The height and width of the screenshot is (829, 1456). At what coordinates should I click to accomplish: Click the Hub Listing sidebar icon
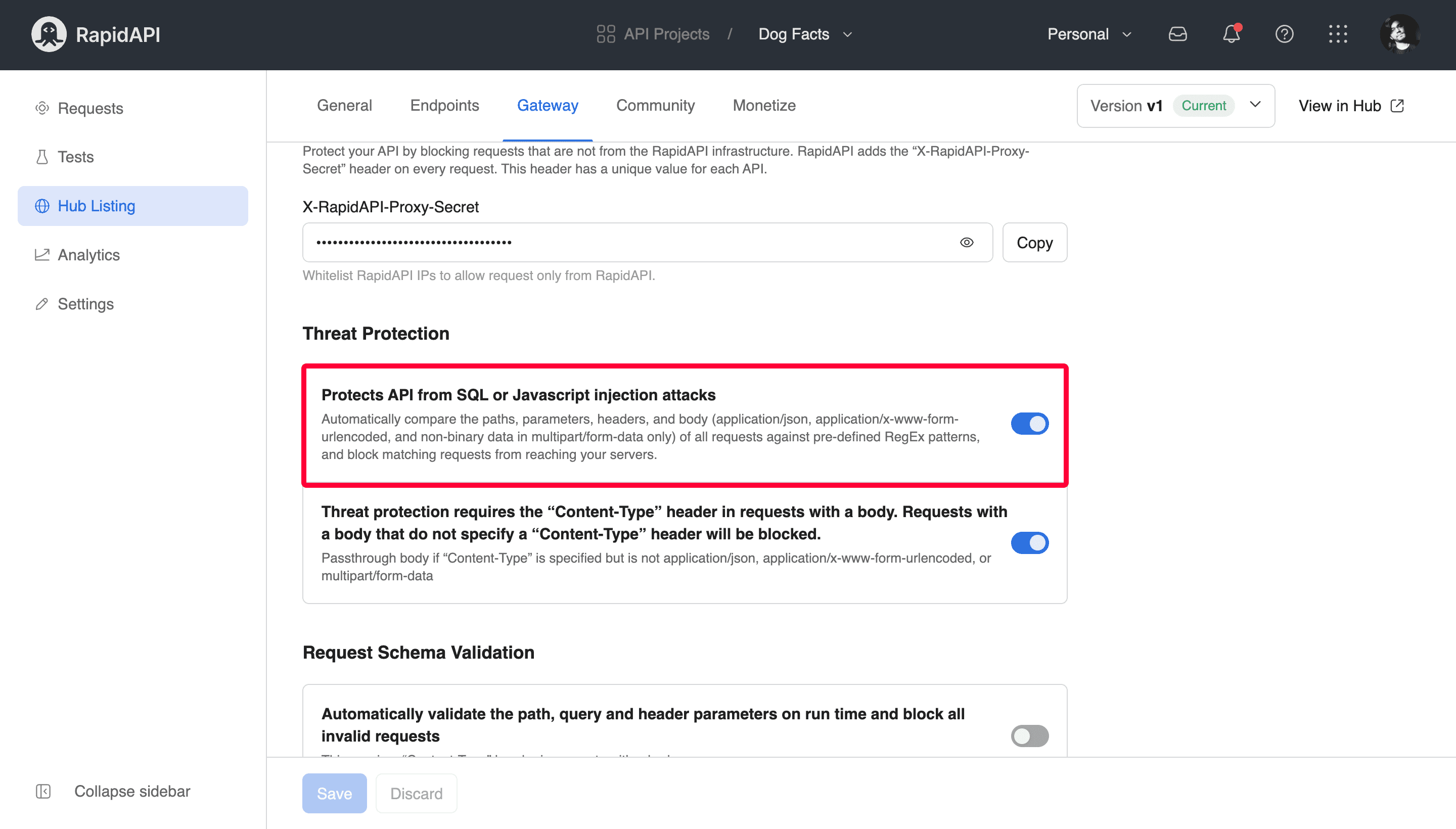pyautogui.click(x=41, y=206)
